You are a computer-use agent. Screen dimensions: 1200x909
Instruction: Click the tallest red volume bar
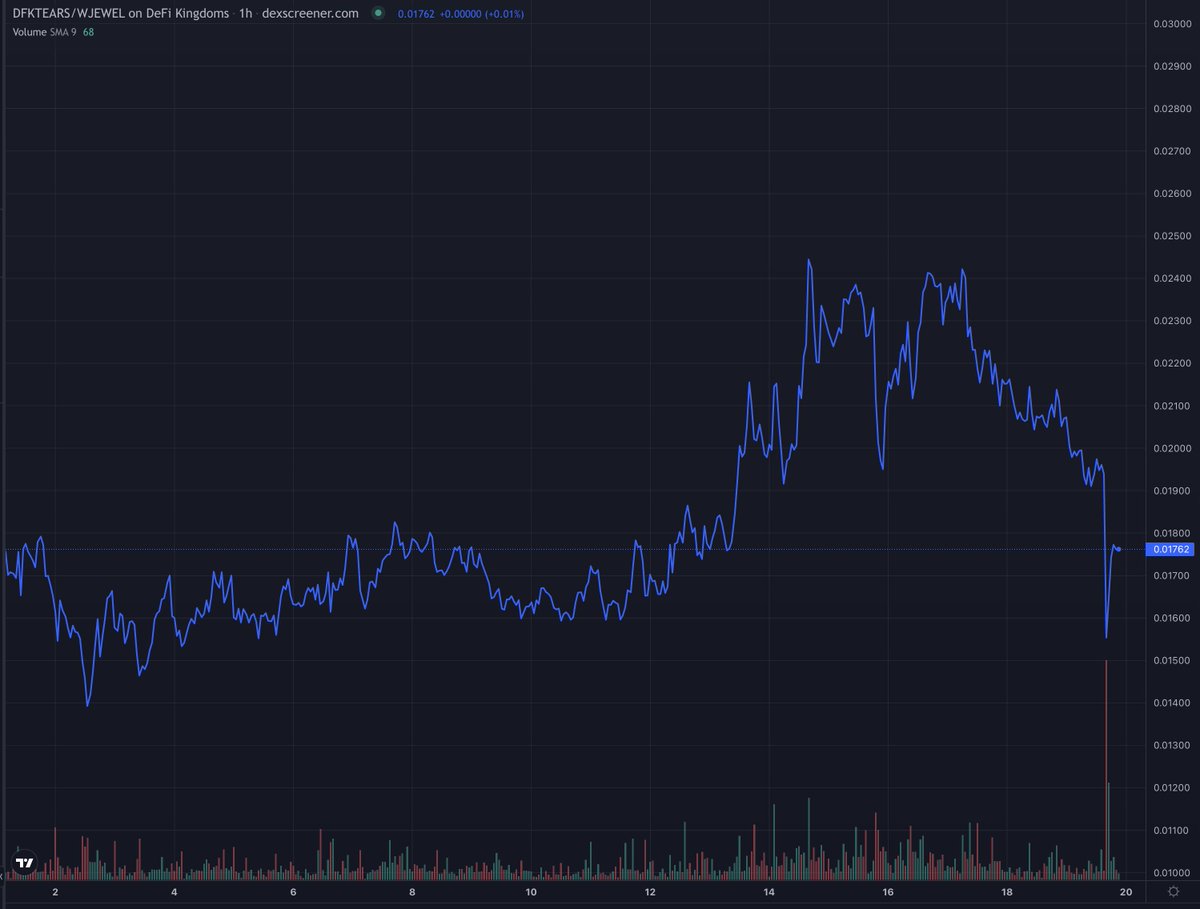click(1106, 770)
